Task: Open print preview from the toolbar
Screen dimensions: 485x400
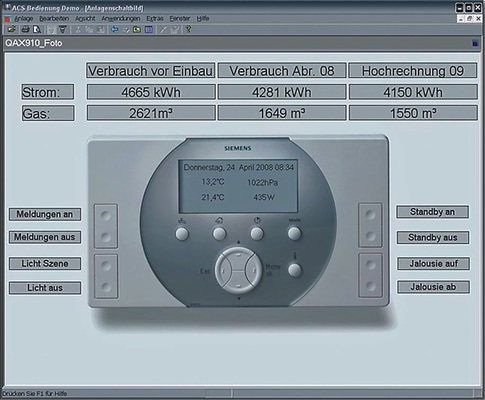Action: (37, 30)
